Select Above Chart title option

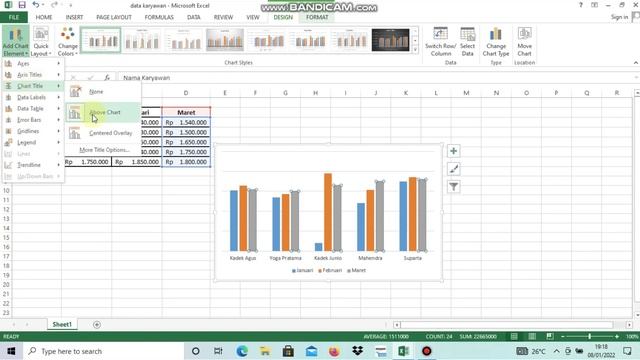103,112
